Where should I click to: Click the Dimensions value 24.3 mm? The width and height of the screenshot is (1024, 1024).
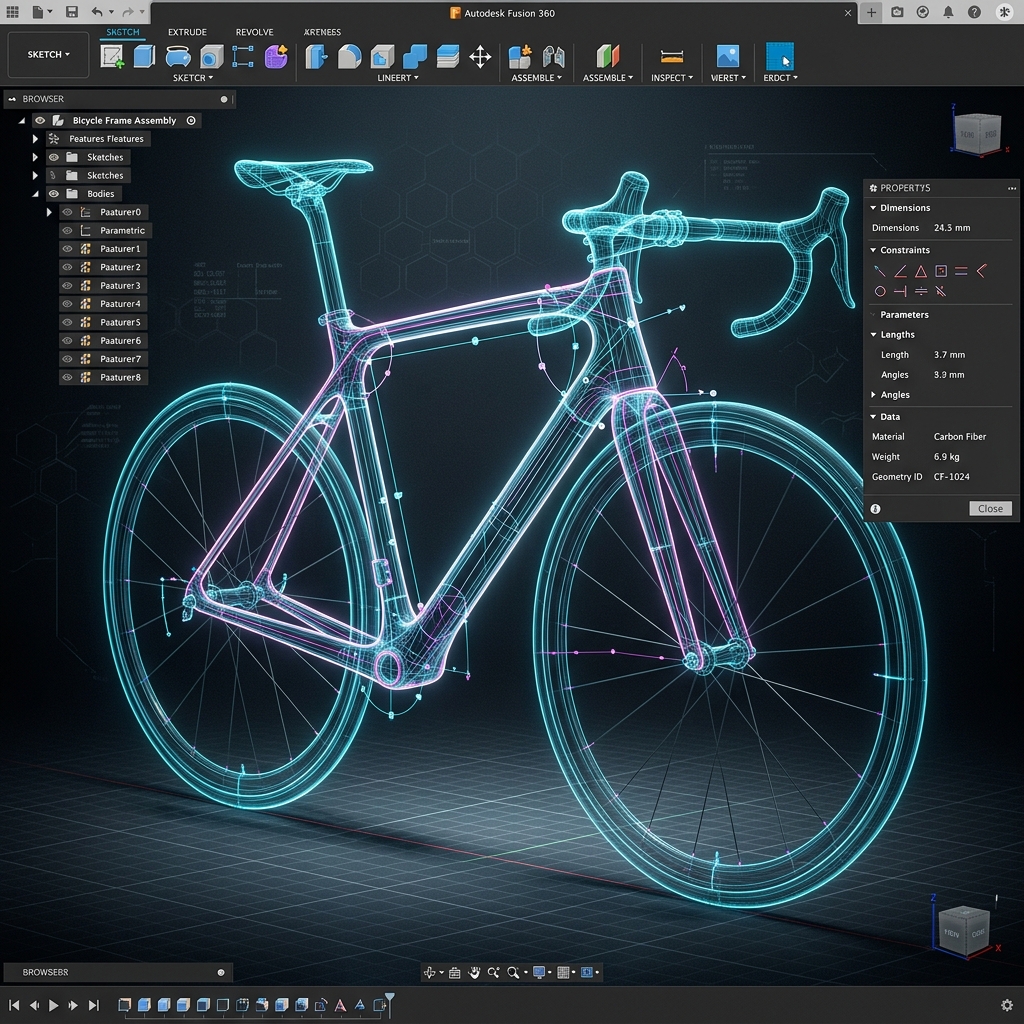click(952, 228)
